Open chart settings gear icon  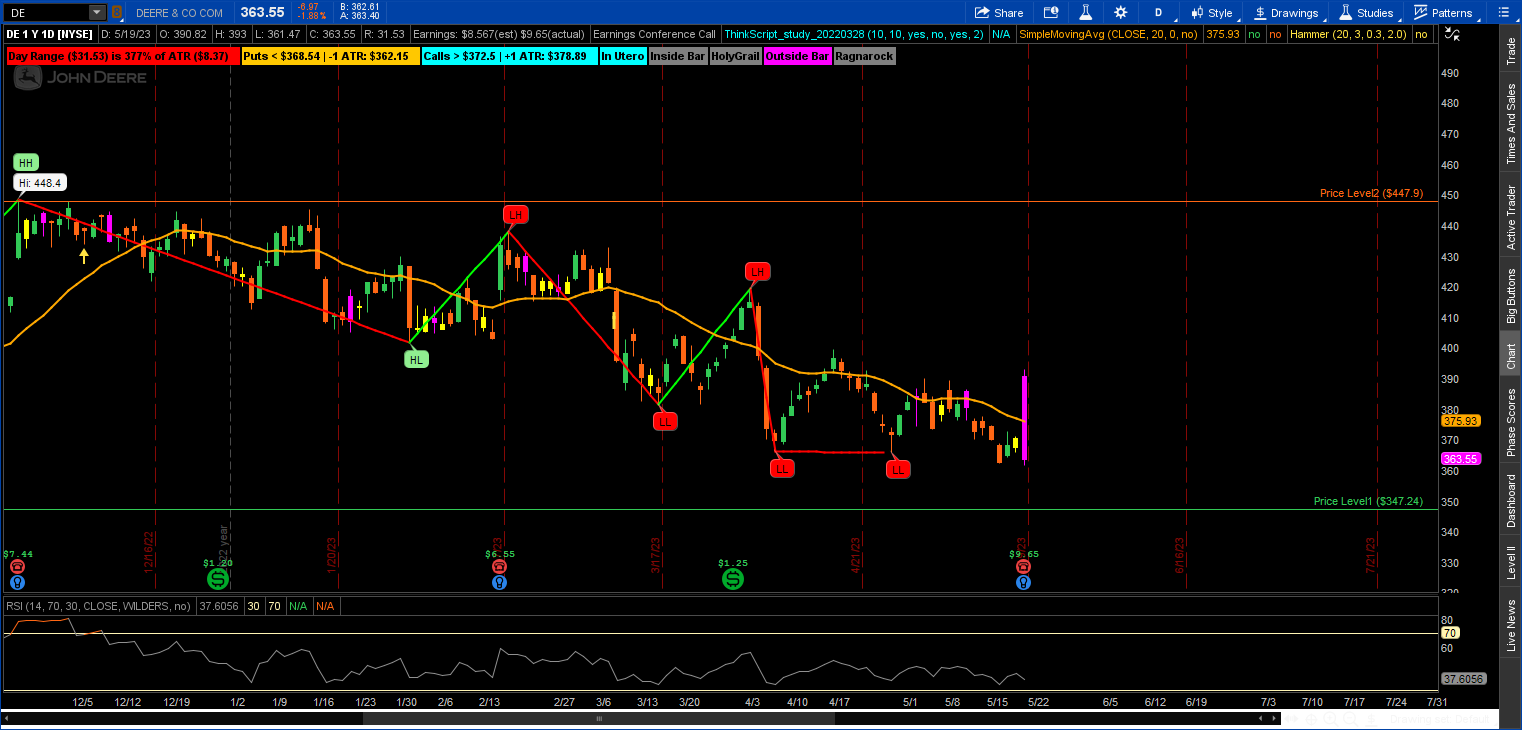(1120, 12)
